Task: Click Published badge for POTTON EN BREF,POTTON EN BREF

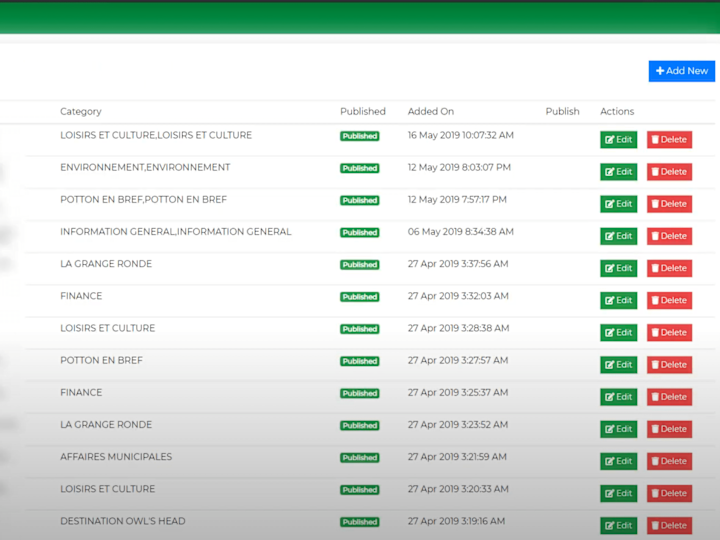Action: click(x=360, y=200)
